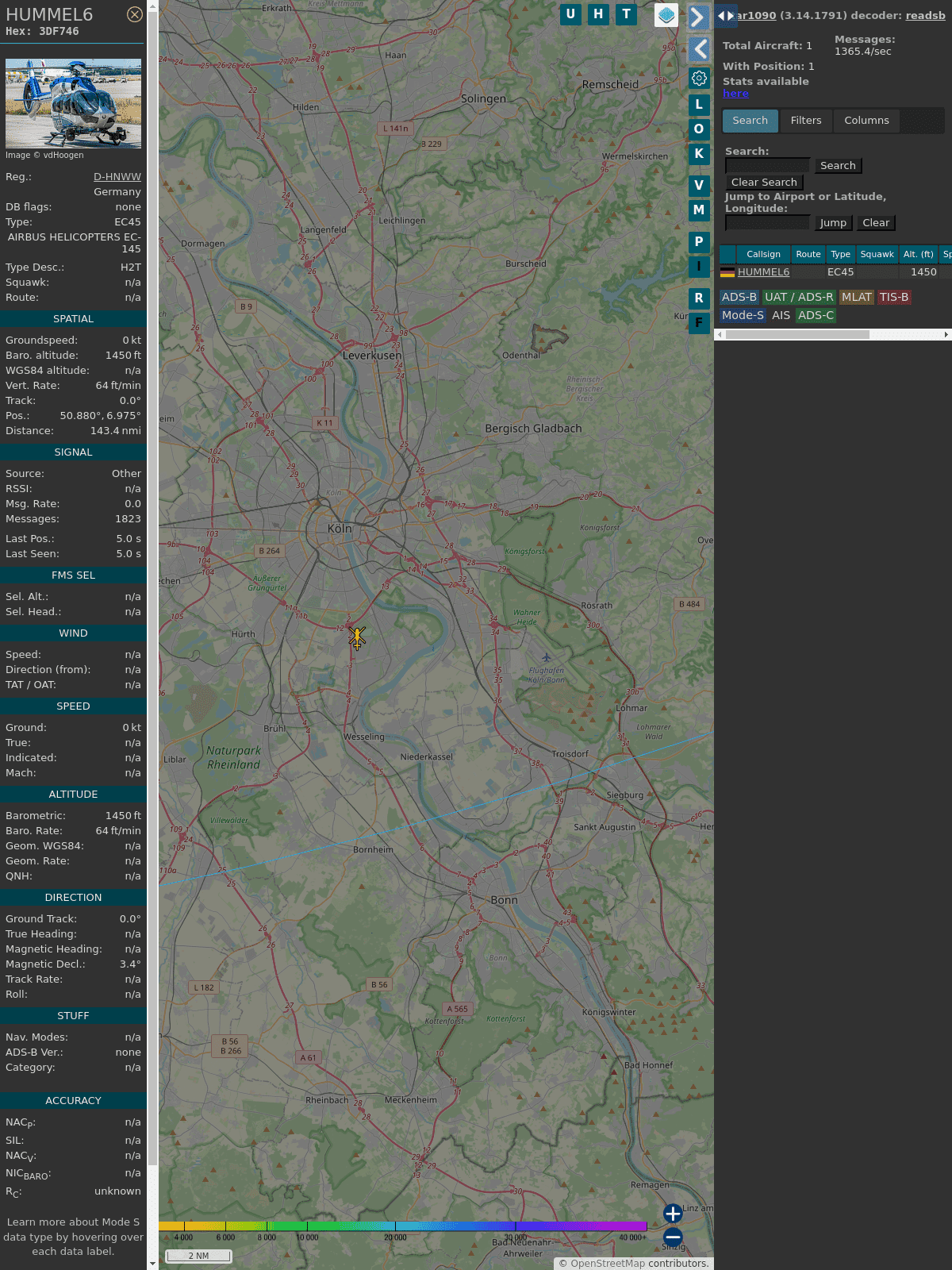Screen dimensions: 952x1270
Task: Click the MLAT legend swatch
Action: (x=857, y=298)
